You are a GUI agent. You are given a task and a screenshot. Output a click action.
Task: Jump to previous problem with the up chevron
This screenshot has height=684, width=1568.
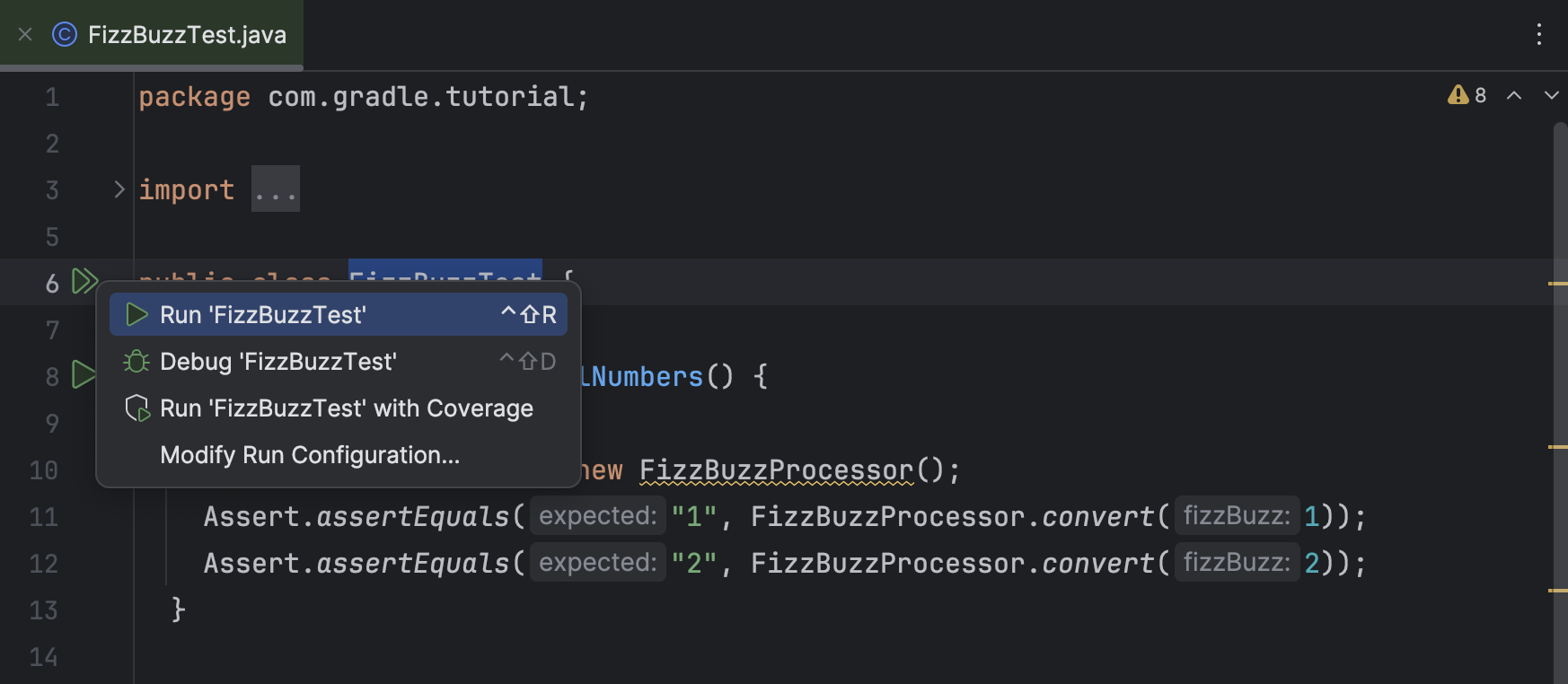coord(1514,95)
